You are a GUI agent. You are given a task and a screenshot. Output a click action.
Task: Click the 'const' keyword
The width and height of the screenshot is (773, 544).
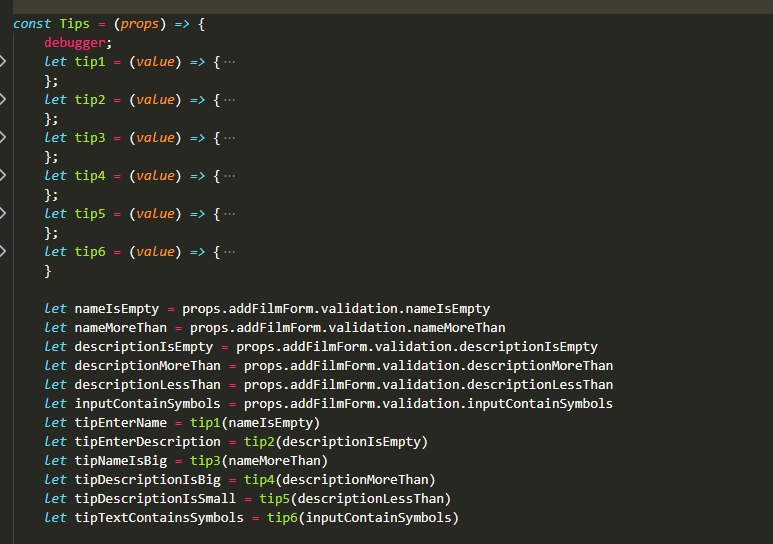coord(32,24)
